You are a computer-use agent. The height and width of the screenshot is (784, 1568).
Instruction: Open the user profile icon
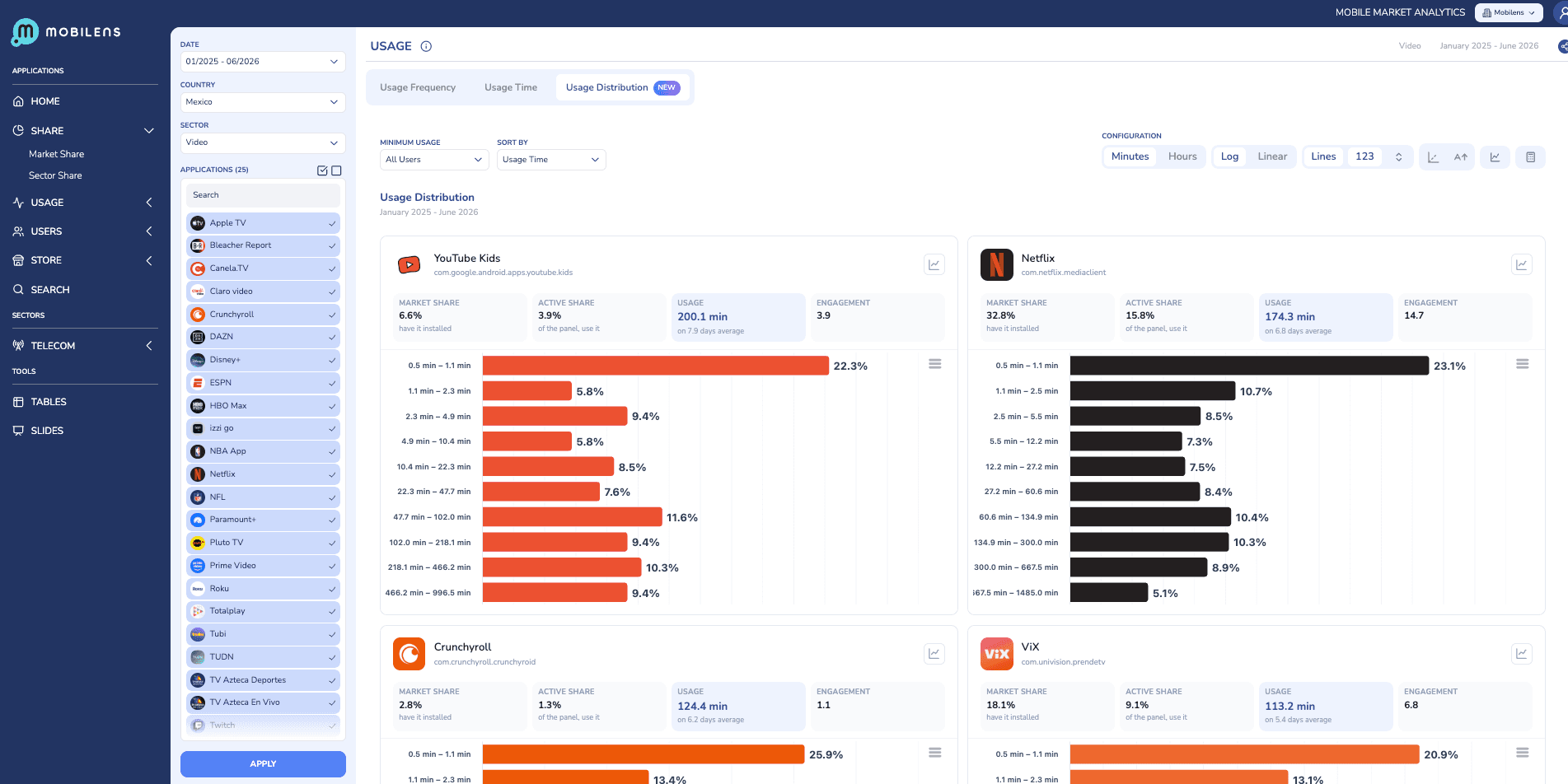point(1562,12)
